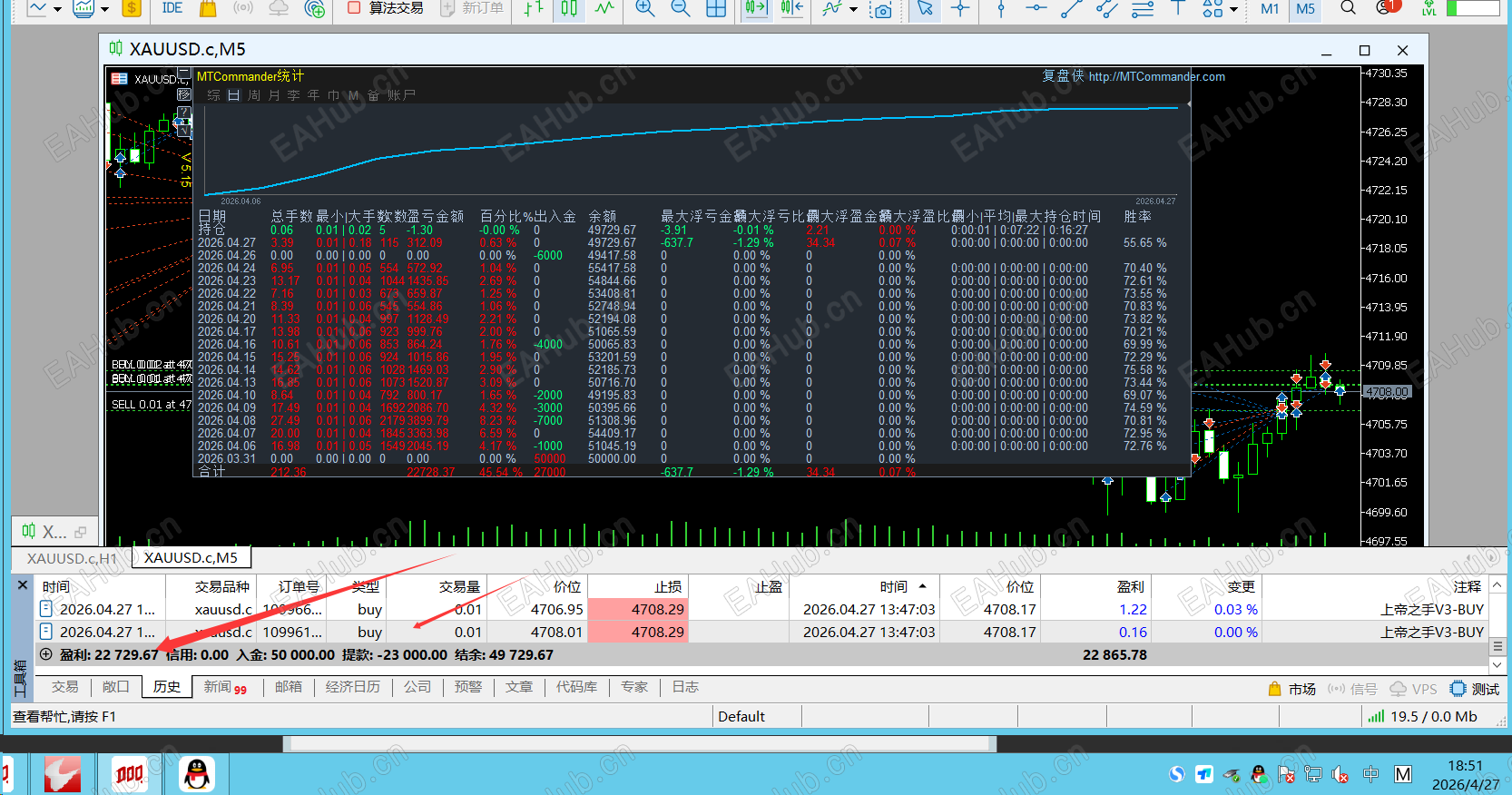Open the search magnifier in toolbar
1512x795 pixels.
pyautogui.click(x=1349, y=8)
